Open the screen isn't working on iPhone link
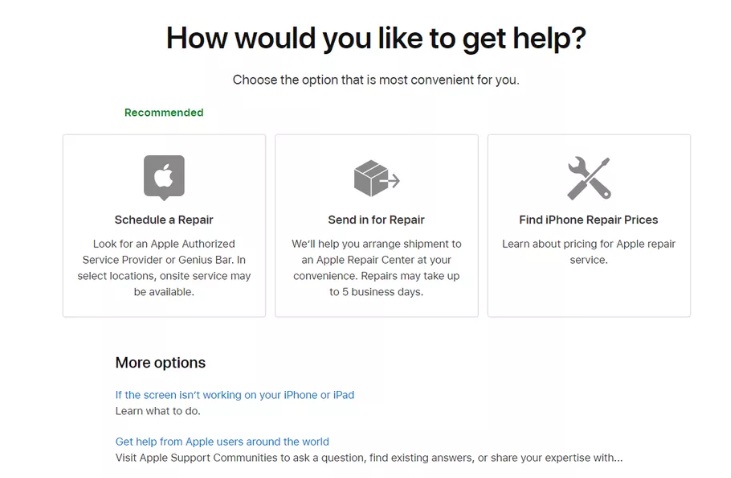This screenshot has height=478, width=731. tap(234, 395)
